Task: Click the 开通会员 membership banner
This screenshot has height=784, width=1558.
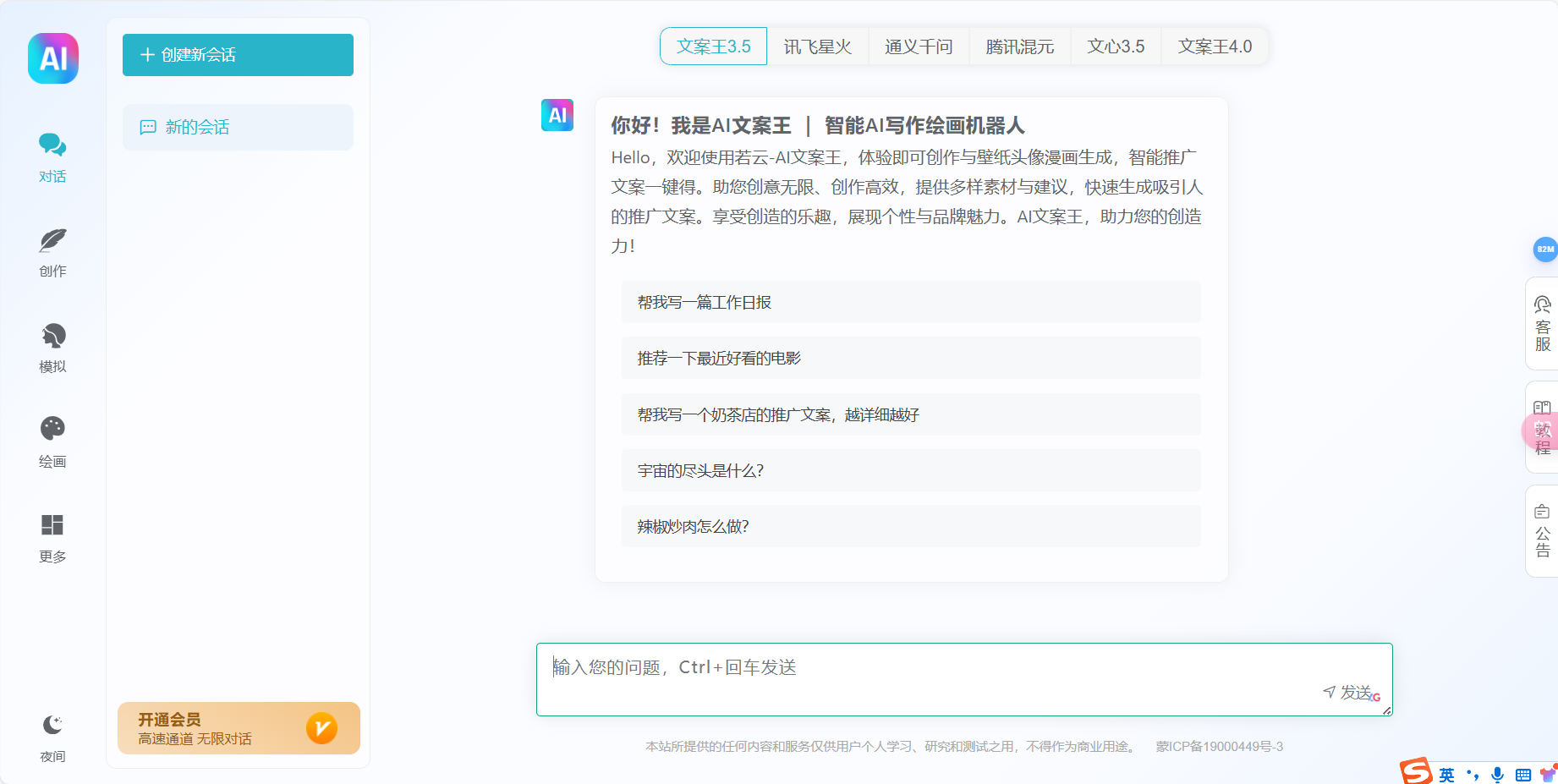Action: pos(238,727)
